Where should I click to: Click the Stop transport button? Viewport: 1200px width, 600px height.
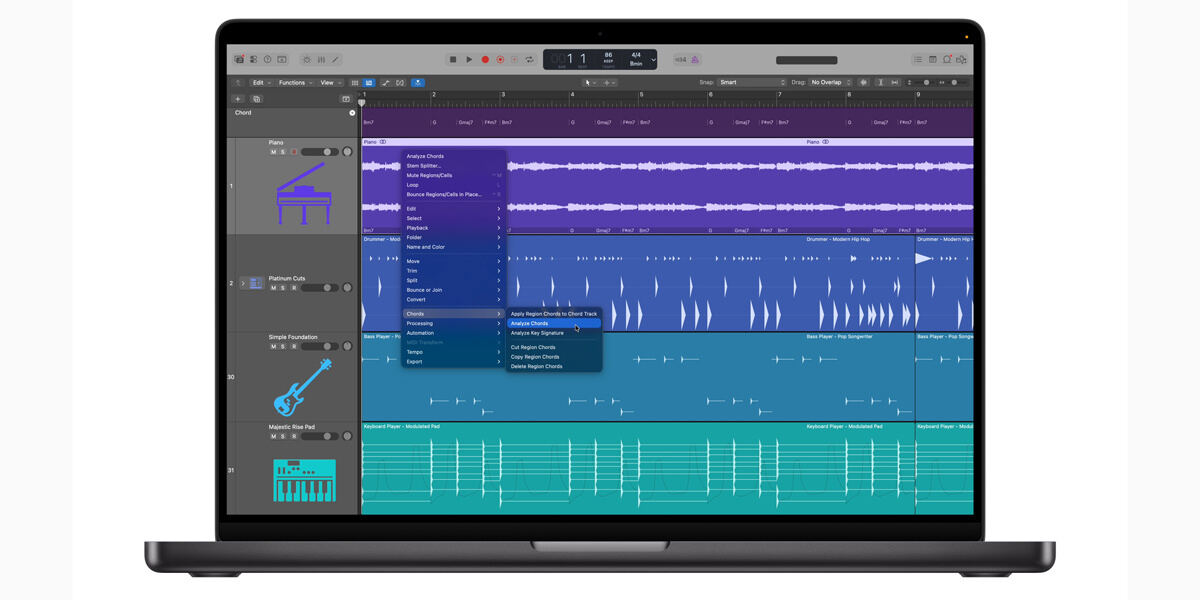coord(453,60)
